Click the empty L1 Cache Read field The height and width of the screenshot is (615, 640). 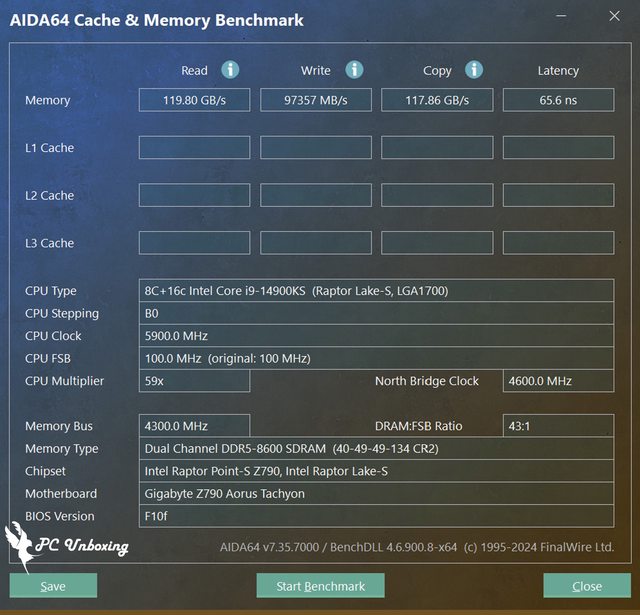click(194, 148)
